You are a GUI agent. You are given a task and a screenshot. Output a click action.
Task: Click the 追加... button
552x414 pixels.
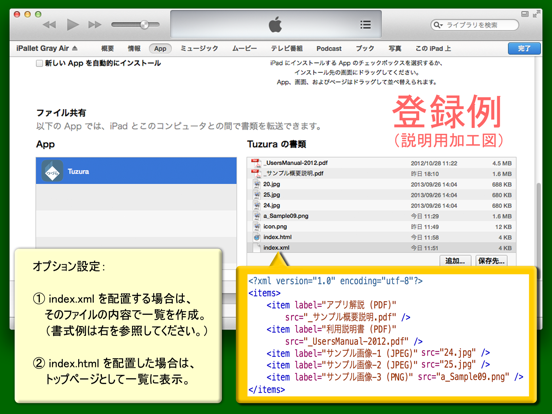[455, 261]
